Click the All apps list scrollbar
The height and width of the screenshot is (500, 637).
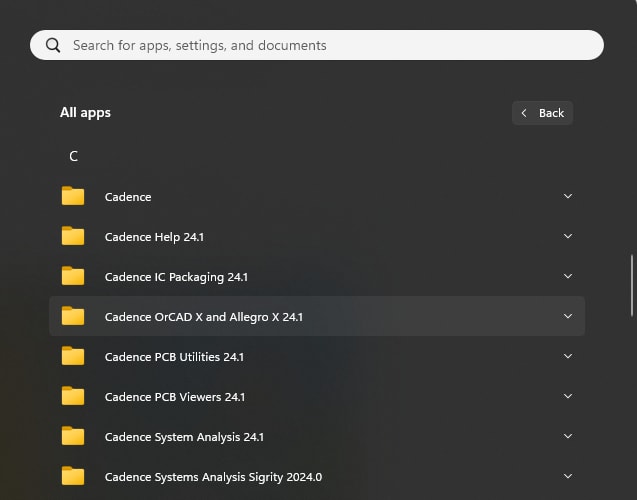point(632,285)
